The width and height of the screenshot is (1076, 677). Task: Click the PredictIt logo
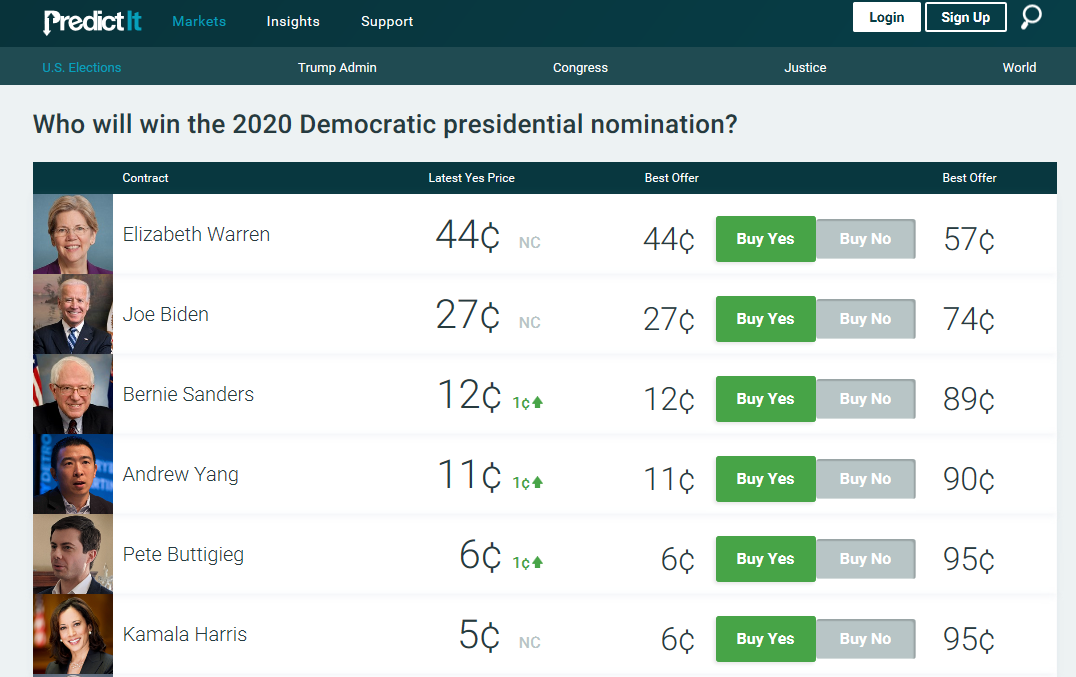[92, 21]
